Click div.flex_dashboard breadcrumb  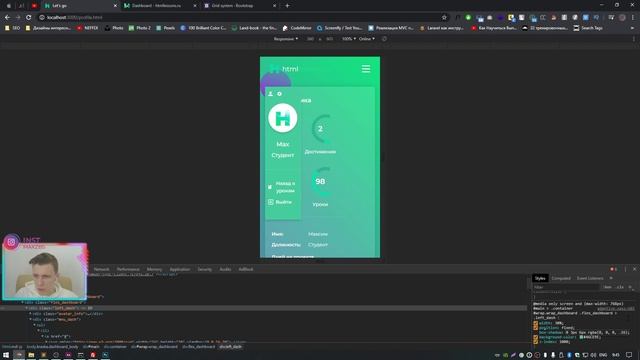(198, 347)
